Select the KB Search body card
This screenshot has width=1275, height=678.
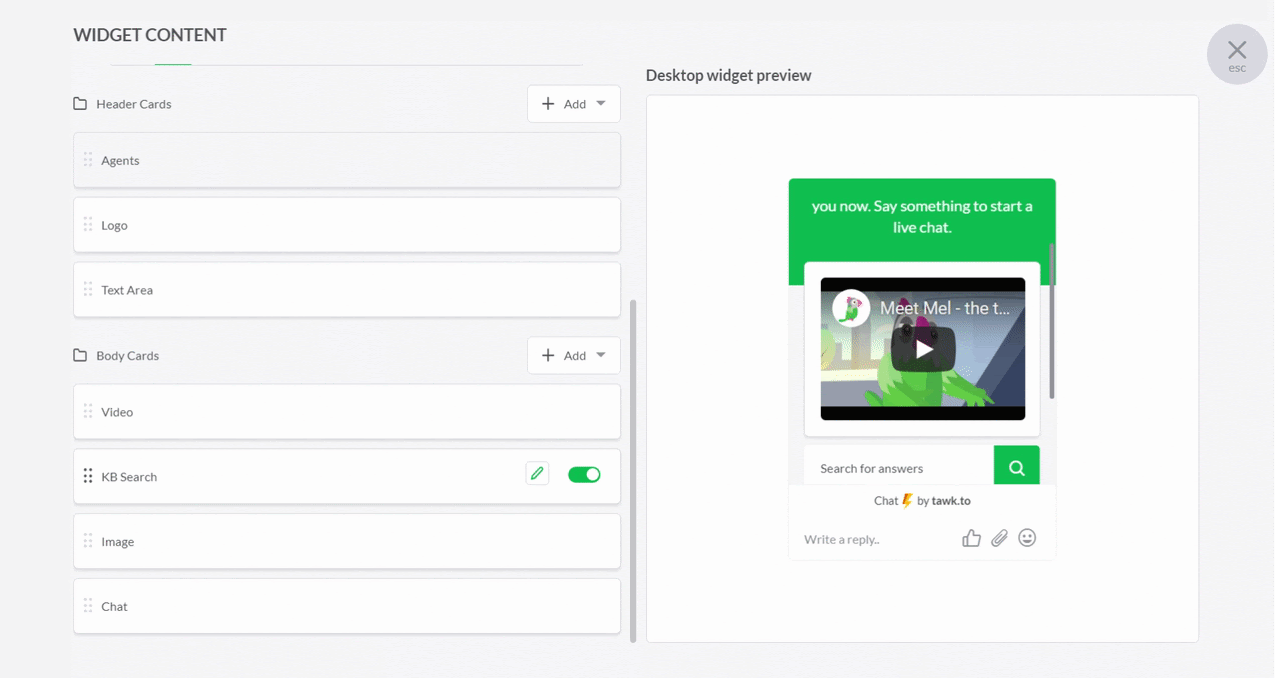347,477
